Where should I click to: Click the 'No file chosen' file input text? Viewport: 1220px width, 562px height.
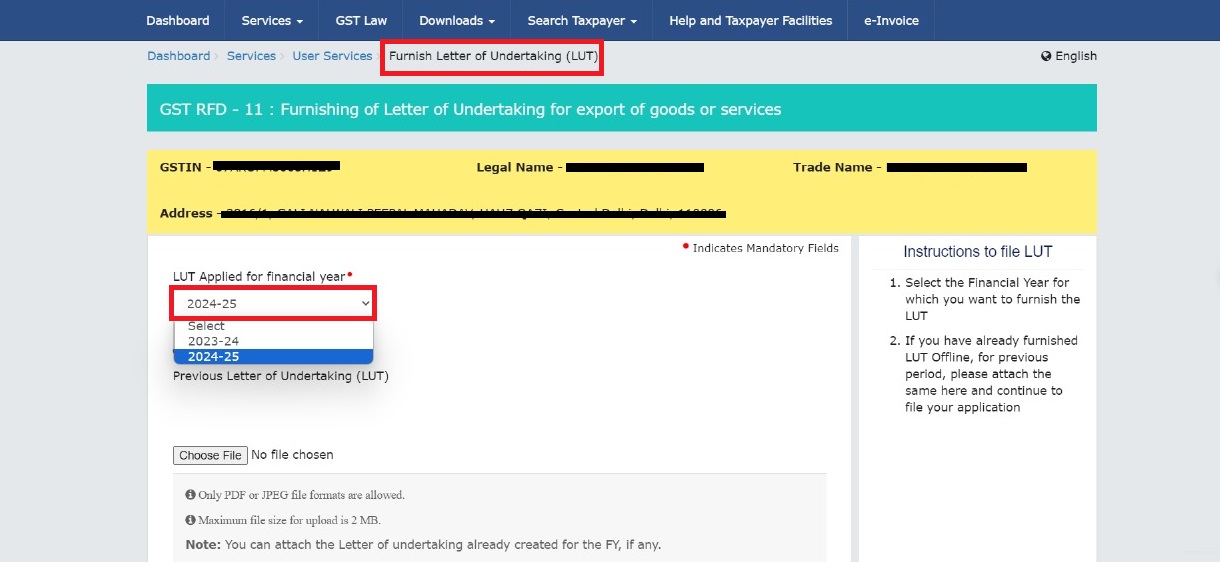click(292, 455)
